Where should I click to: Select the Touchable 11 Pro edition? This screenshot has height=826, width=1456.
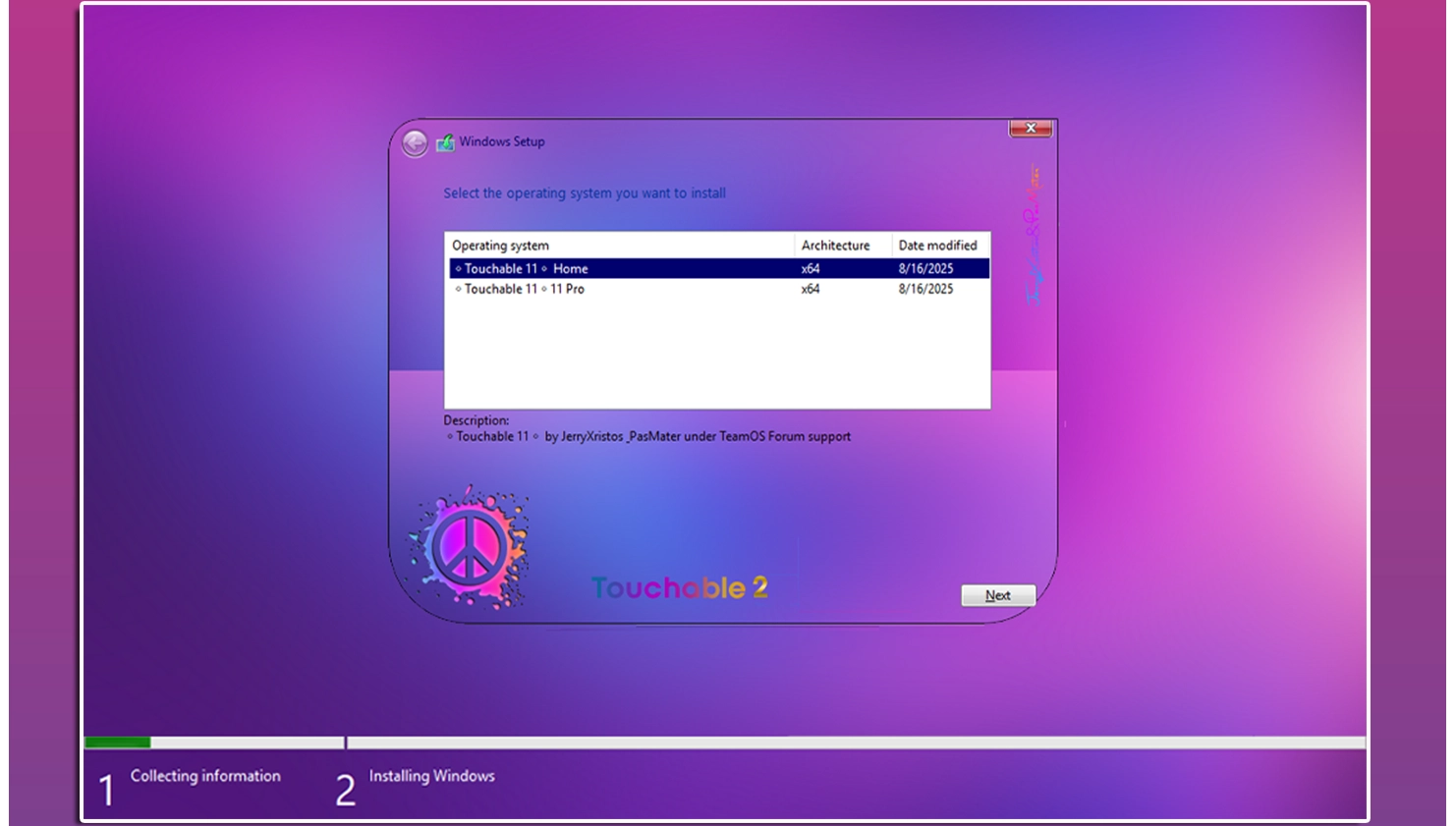click(x=525, y=289)
